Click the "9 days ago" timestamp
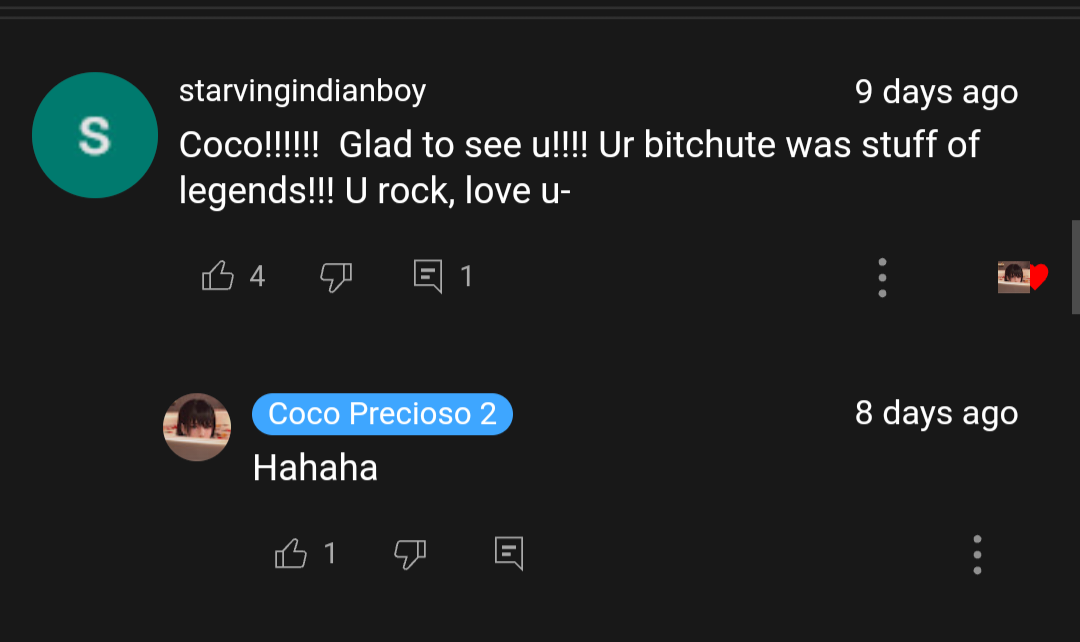 pyautogui.click(x=936, y=92)
